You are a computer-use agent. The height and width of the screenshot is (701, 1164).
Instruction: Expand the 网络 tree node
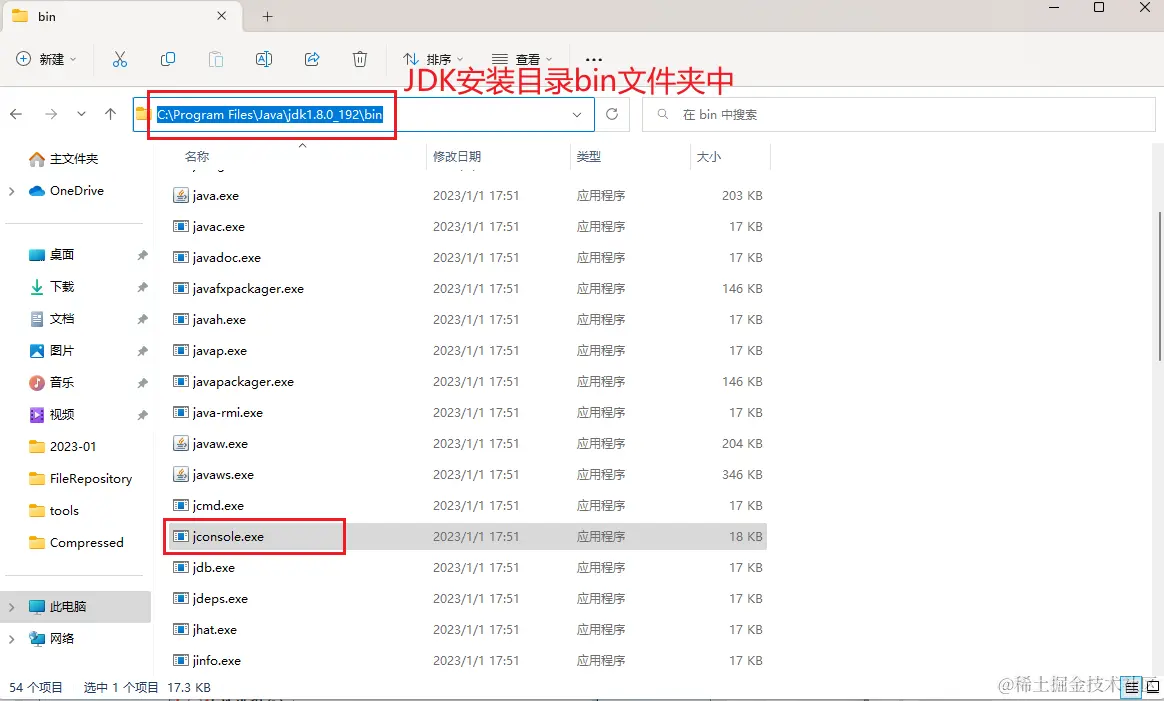click(x=11, y=639)
